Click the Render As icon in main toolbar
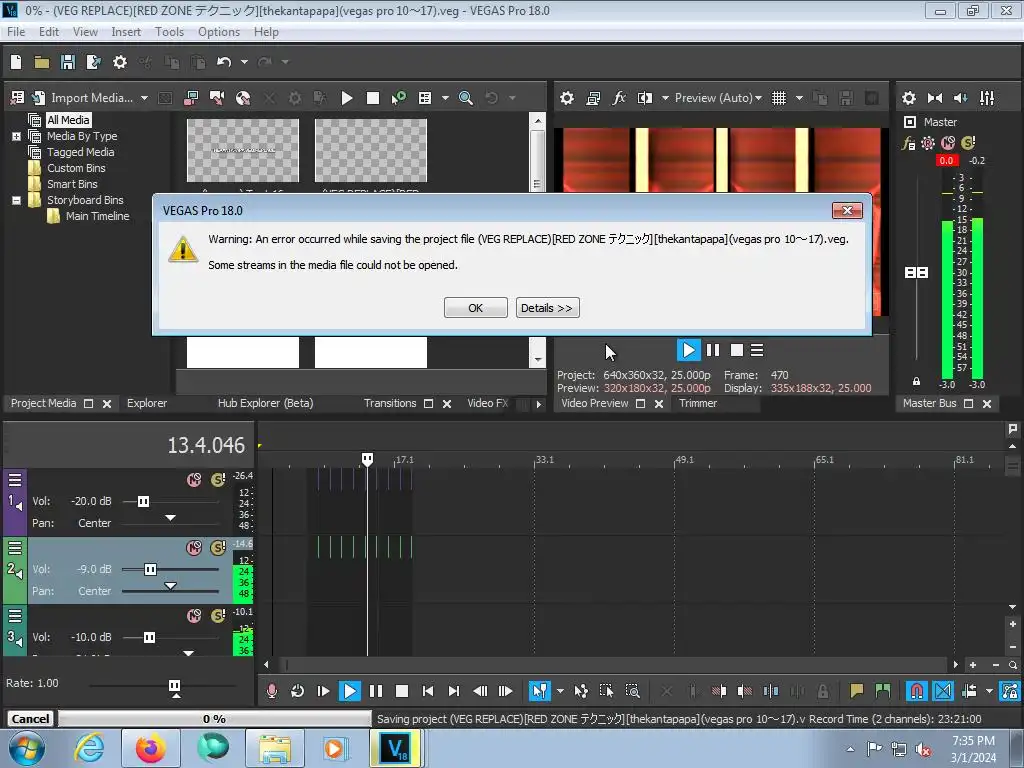 (x=93, y=62)
